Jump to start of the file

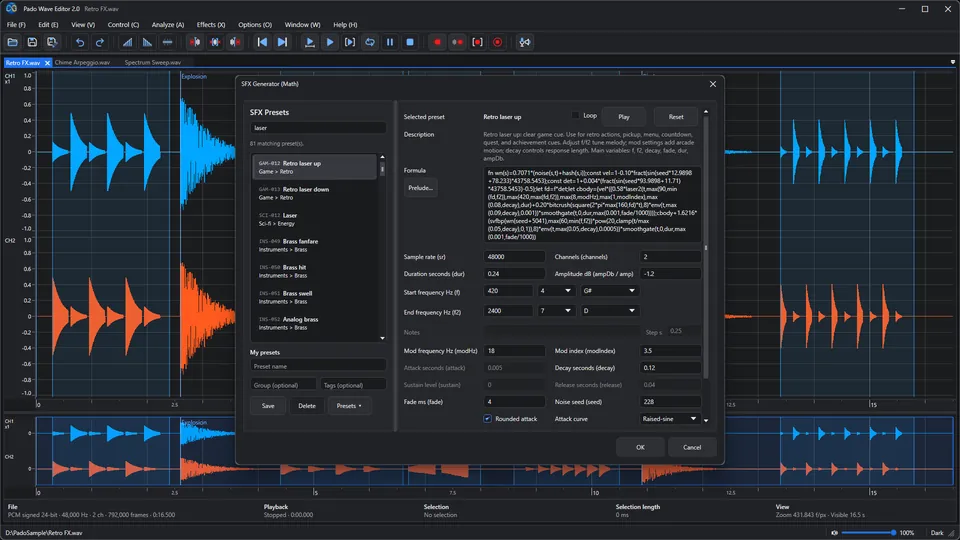point(262,42)
